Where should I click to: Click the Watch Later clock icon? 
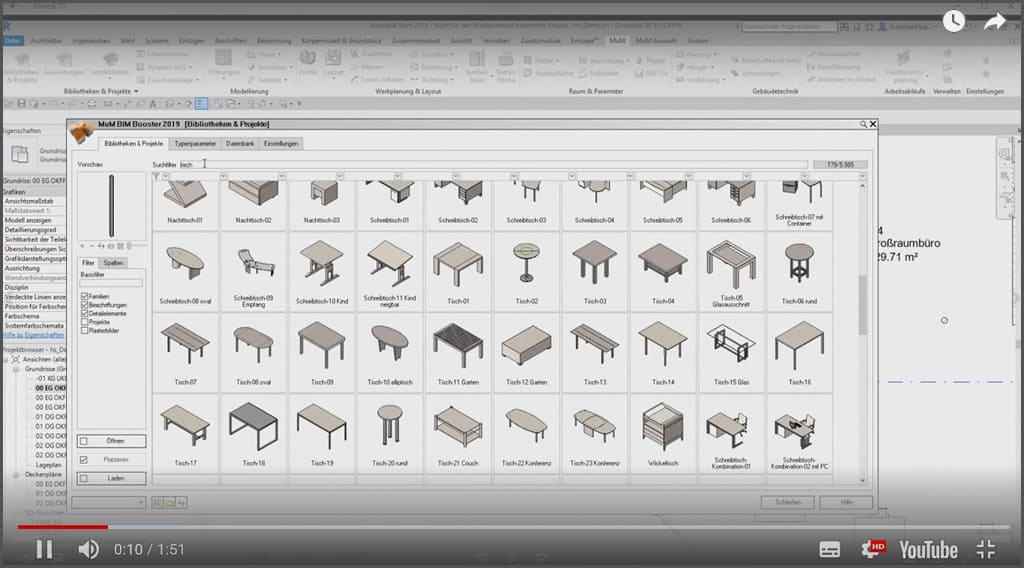(953, 20)
